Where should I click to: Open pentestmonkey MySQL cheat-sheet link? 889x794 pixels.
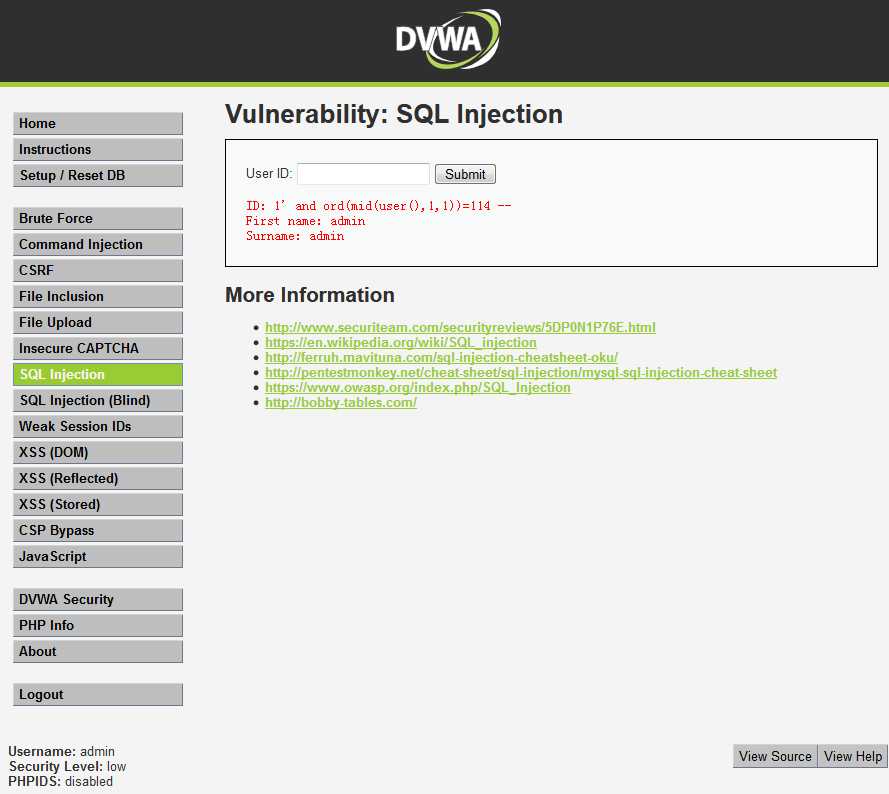[x=521, y=373]
